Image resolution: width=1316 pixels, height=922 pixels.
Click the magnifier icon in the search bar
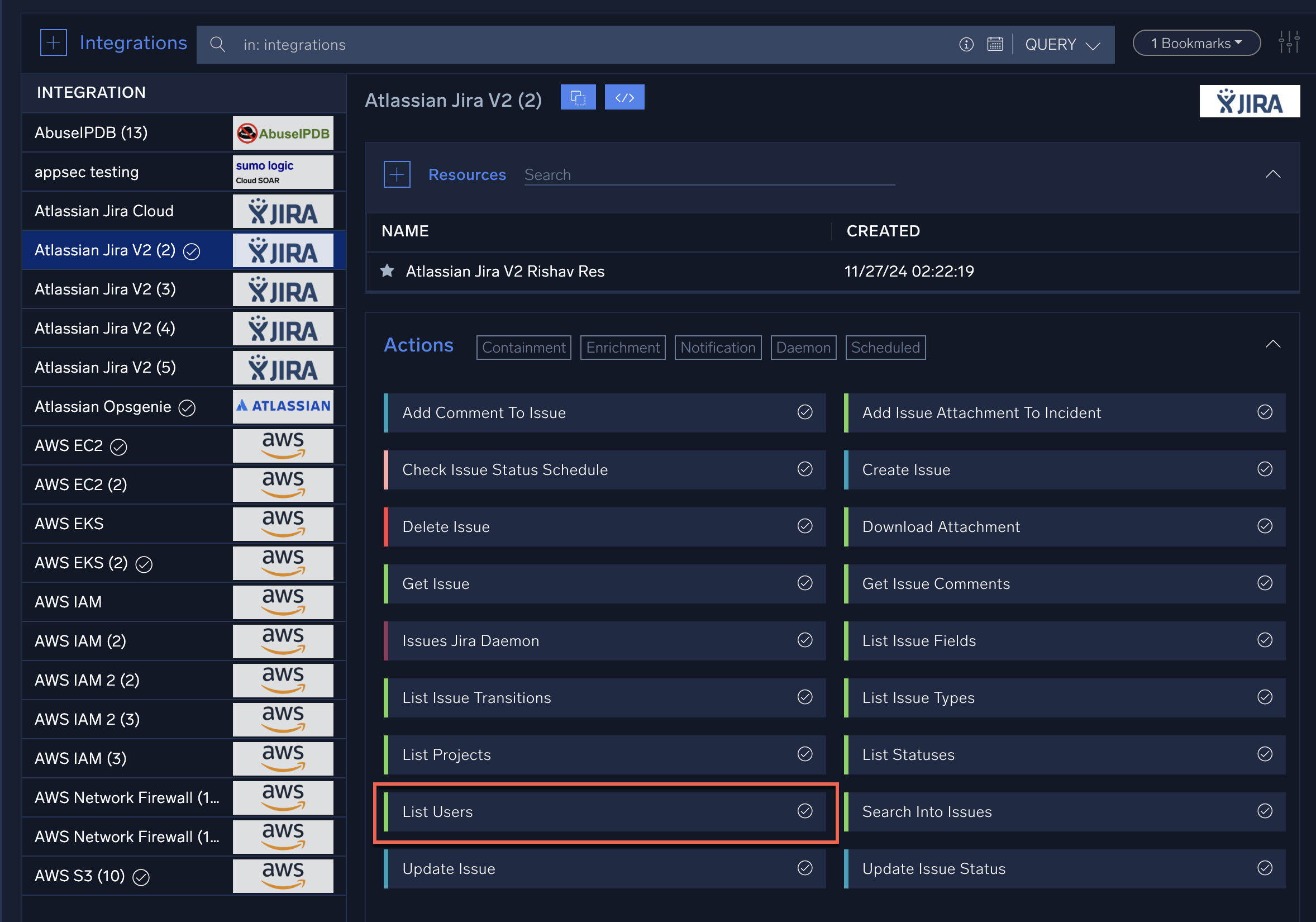click(x=218, y=44)
